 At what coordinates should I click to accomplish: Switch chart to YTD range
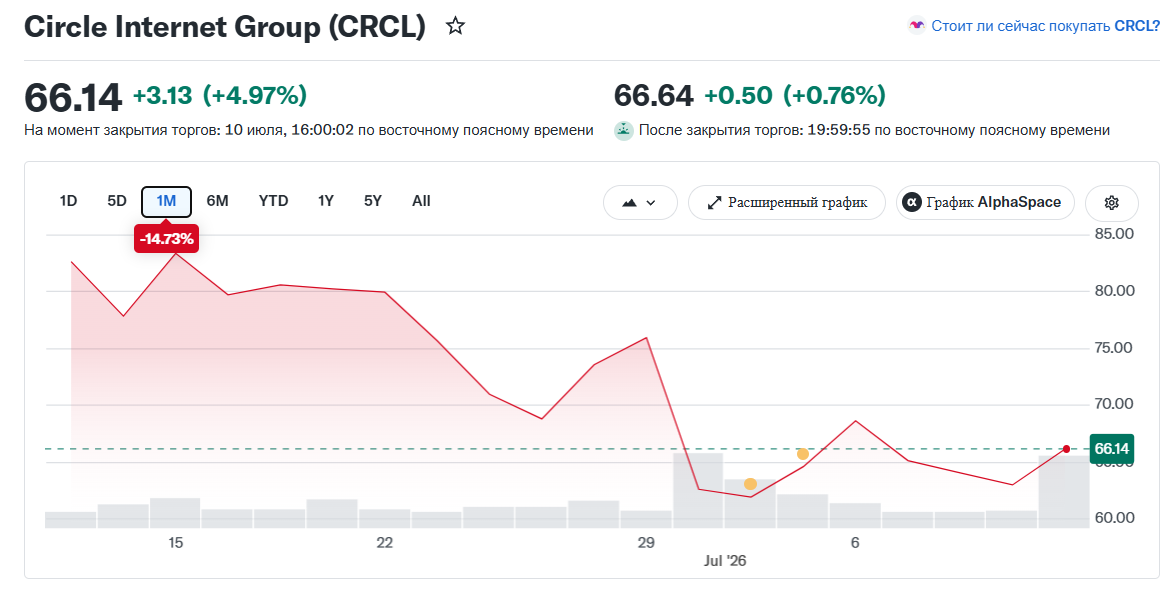(273, 201)
